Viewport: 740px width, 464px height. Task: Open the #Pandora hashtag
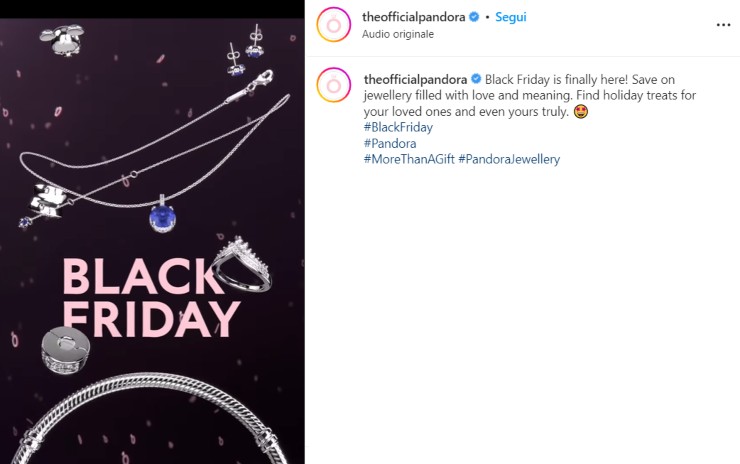click(390, 143)
